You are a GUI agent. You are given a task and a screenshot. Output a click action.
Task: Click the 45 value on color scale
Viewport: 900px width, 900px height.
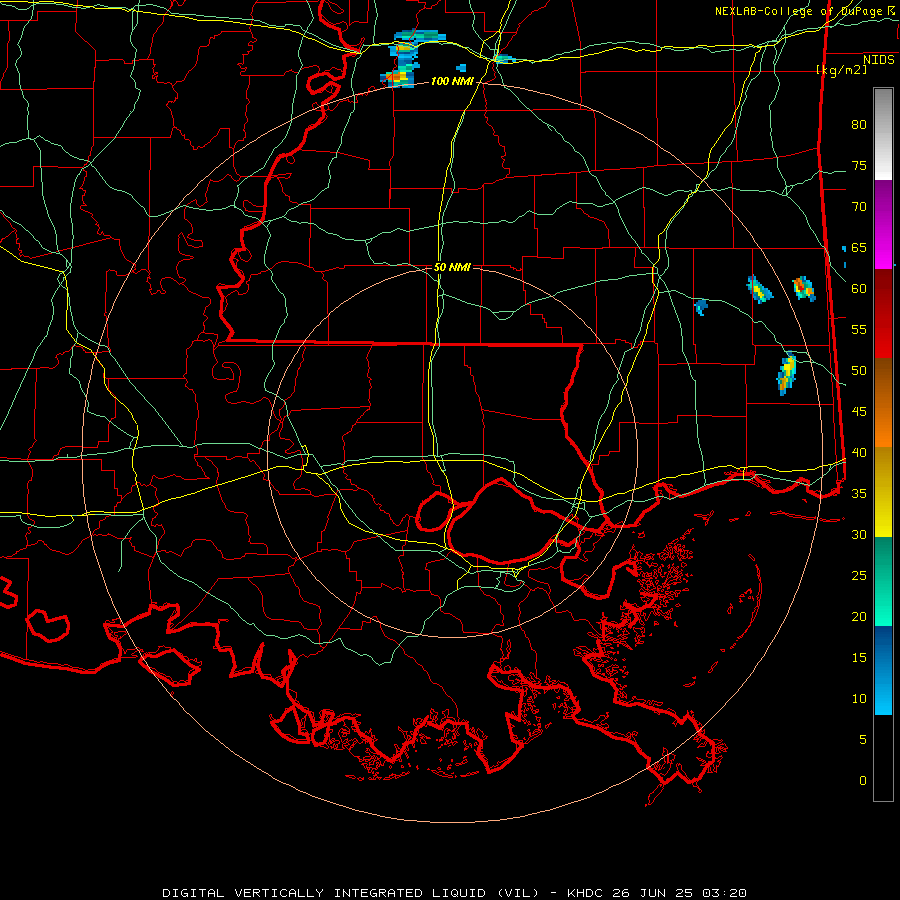coord(859,412)
